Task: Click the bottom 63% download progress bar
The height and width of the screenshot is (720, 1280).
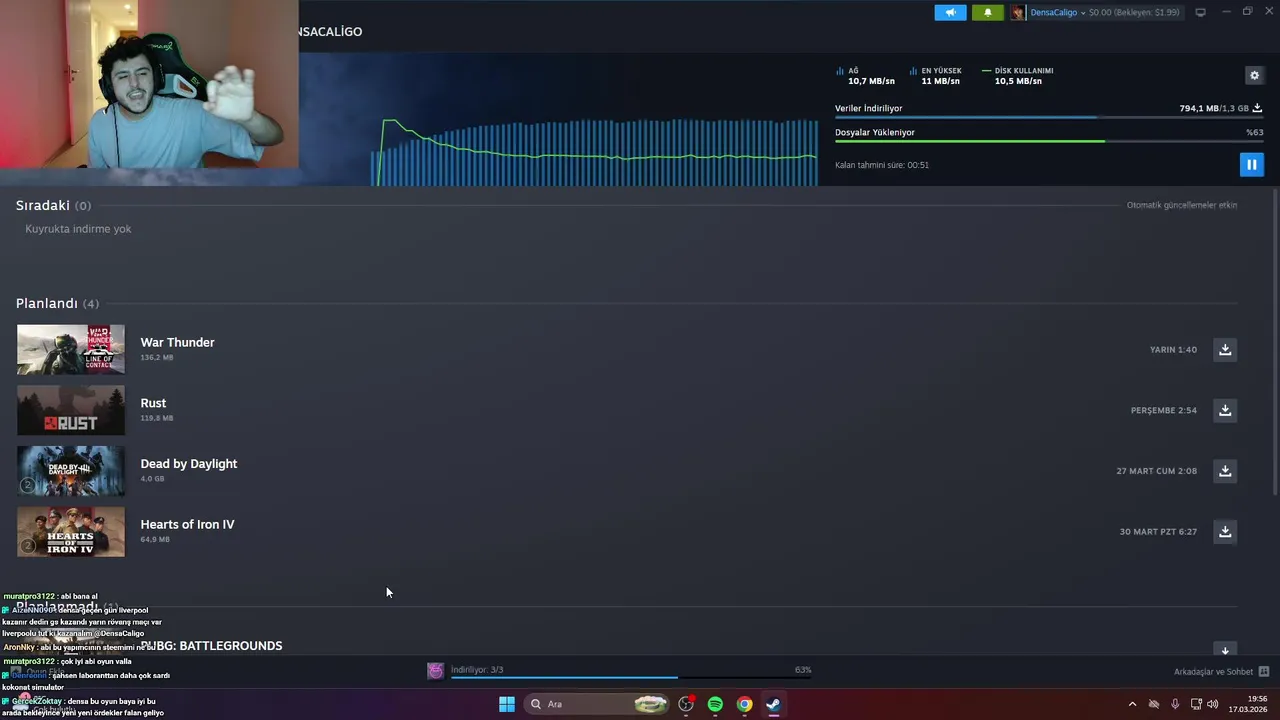Action: 631,677
